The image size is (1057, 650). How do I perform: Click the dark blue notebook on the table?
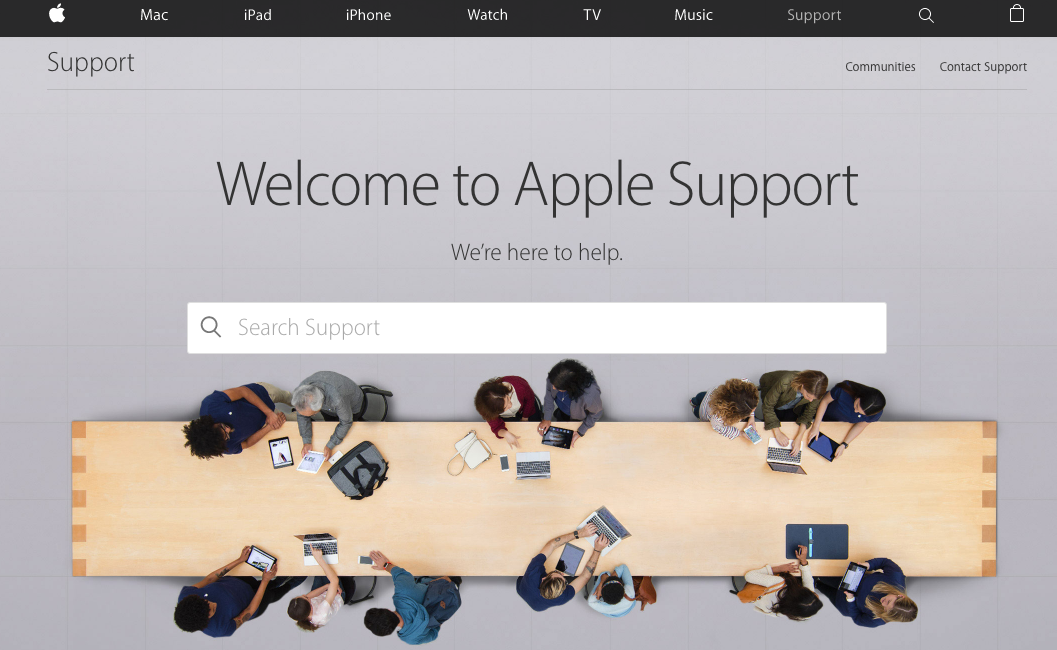coord(817,541)
